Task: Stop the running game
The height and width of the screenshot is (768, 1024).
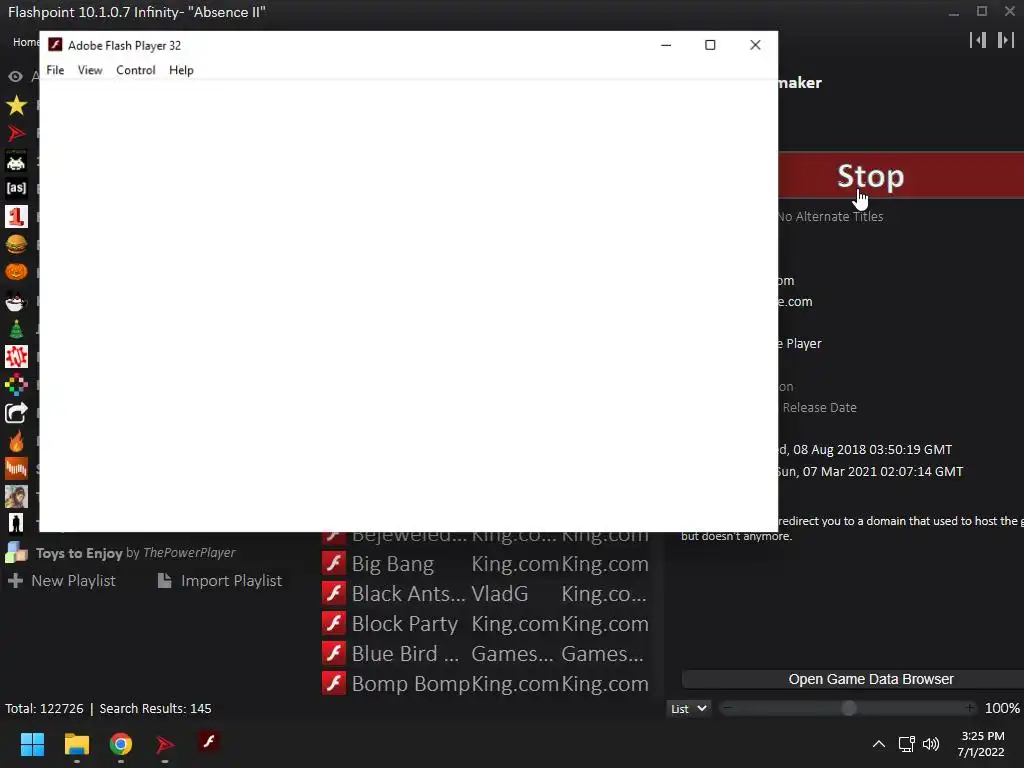Action: click(901, 176)
